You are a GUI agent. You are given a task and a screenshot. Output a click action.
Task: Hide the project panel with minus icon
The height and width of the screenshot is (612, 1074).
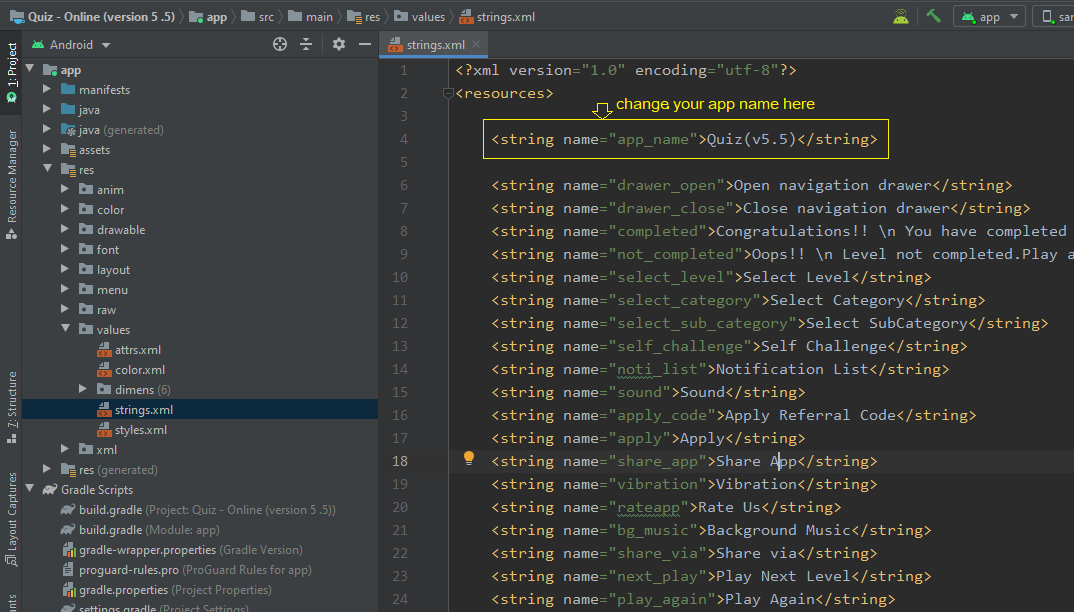(x=365, y=45)
